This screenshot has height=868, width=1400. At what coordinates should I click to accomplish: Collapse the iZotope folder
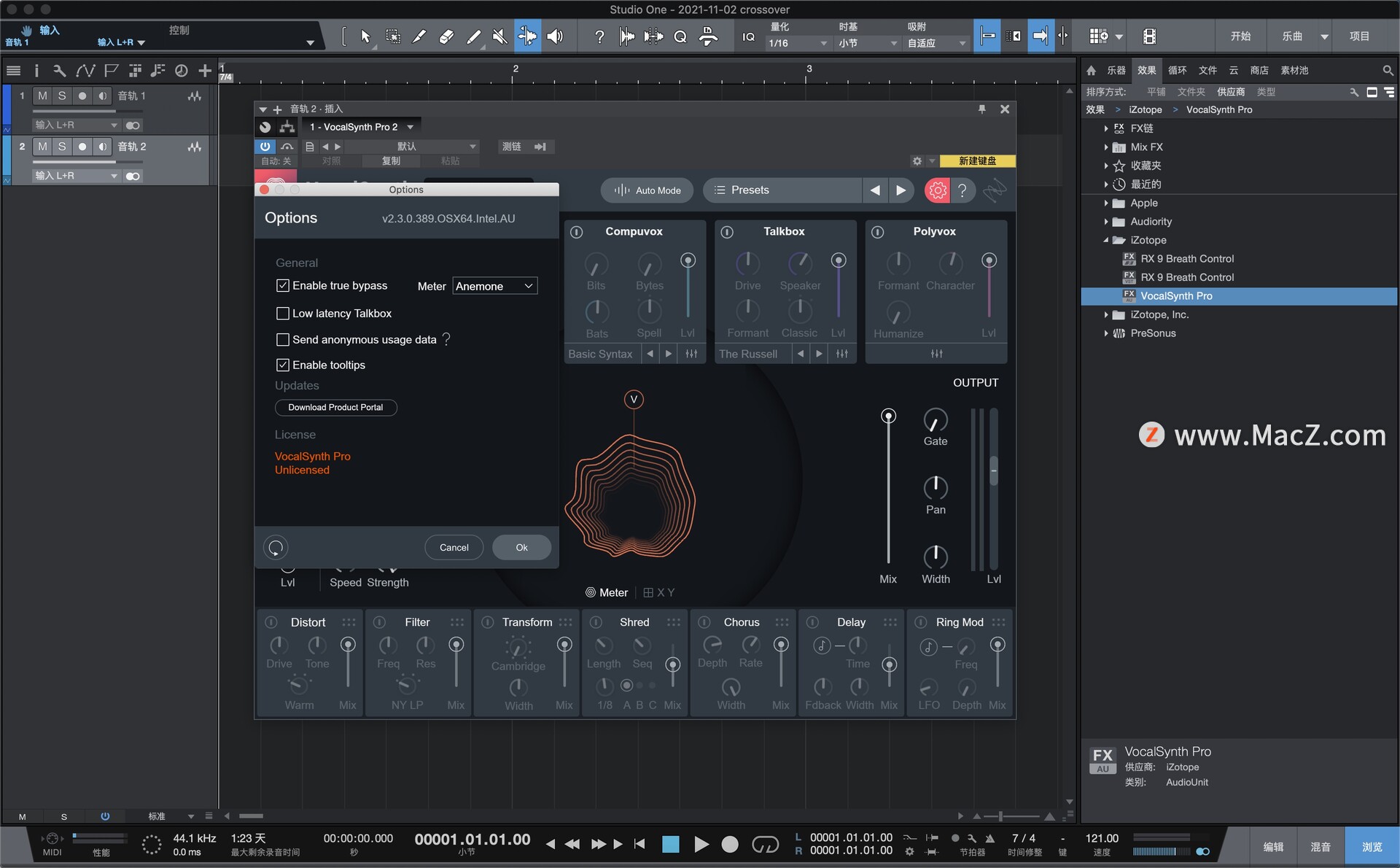1105,240
